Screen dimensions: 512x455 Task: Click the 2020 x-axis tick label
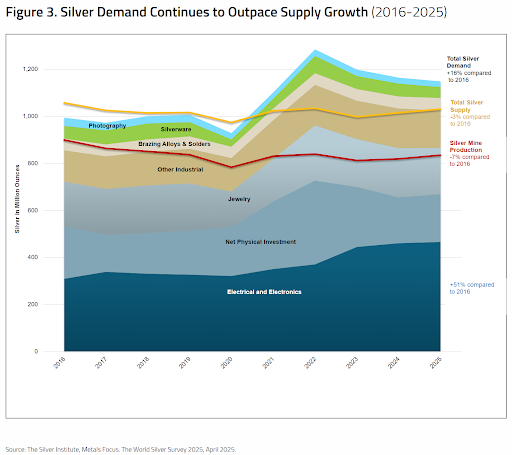point(227,363)
